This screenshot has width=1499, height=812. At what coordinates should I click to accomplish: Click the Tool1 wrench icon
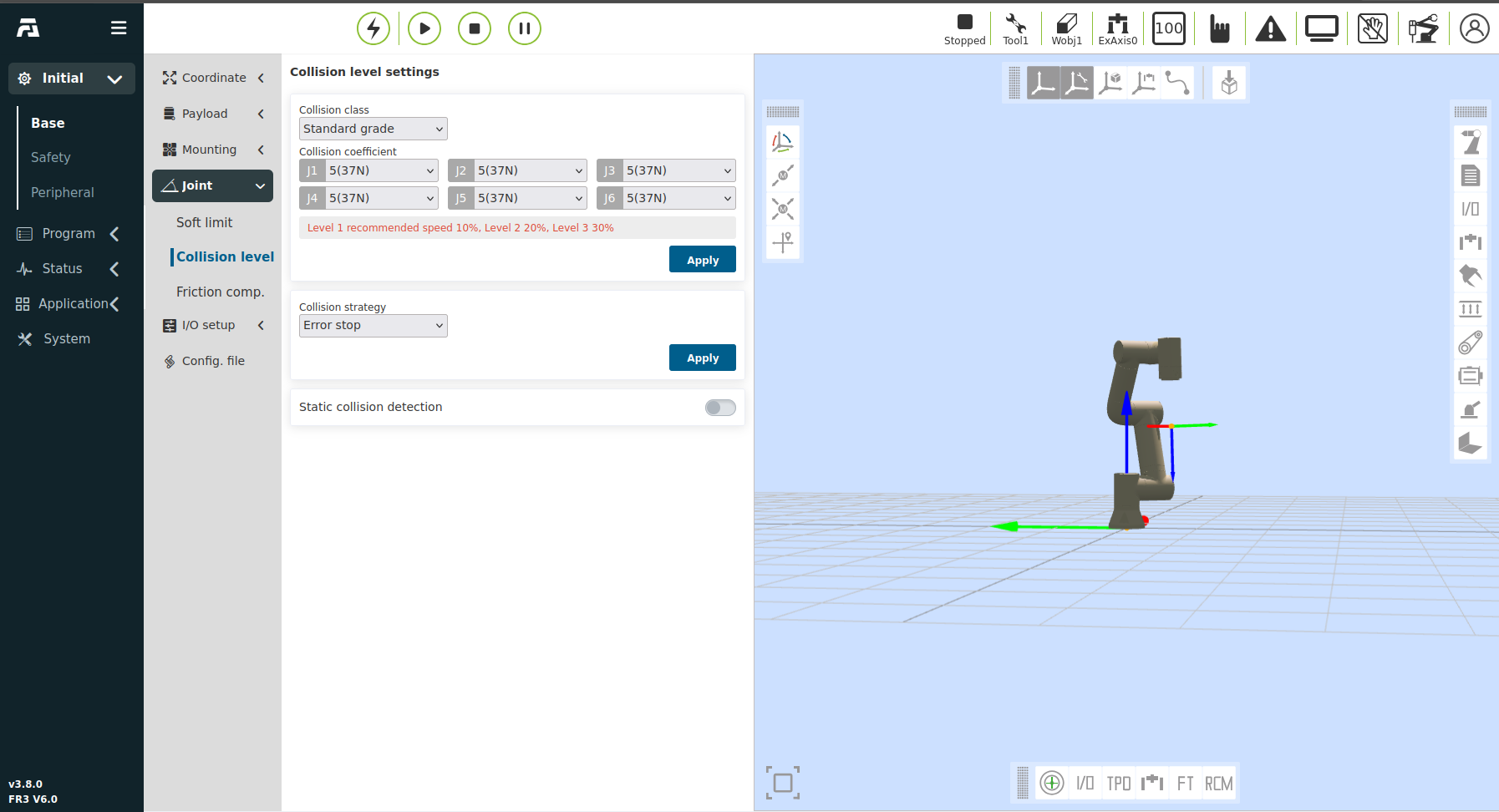[1015, 28]
